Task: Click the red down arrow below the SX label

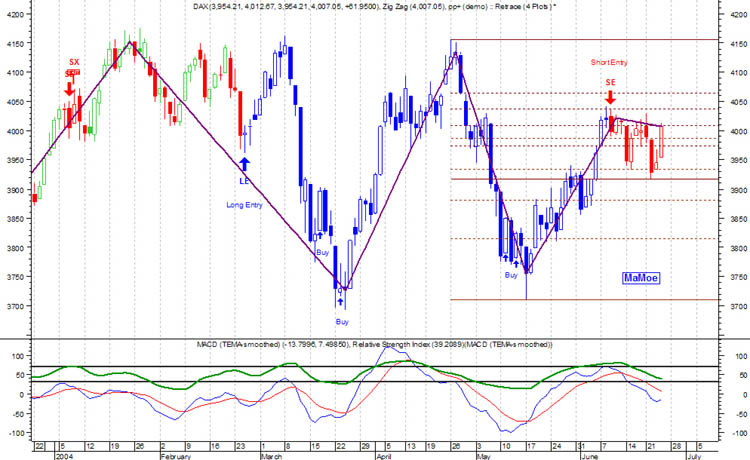Action: click(x=69, y=89)
